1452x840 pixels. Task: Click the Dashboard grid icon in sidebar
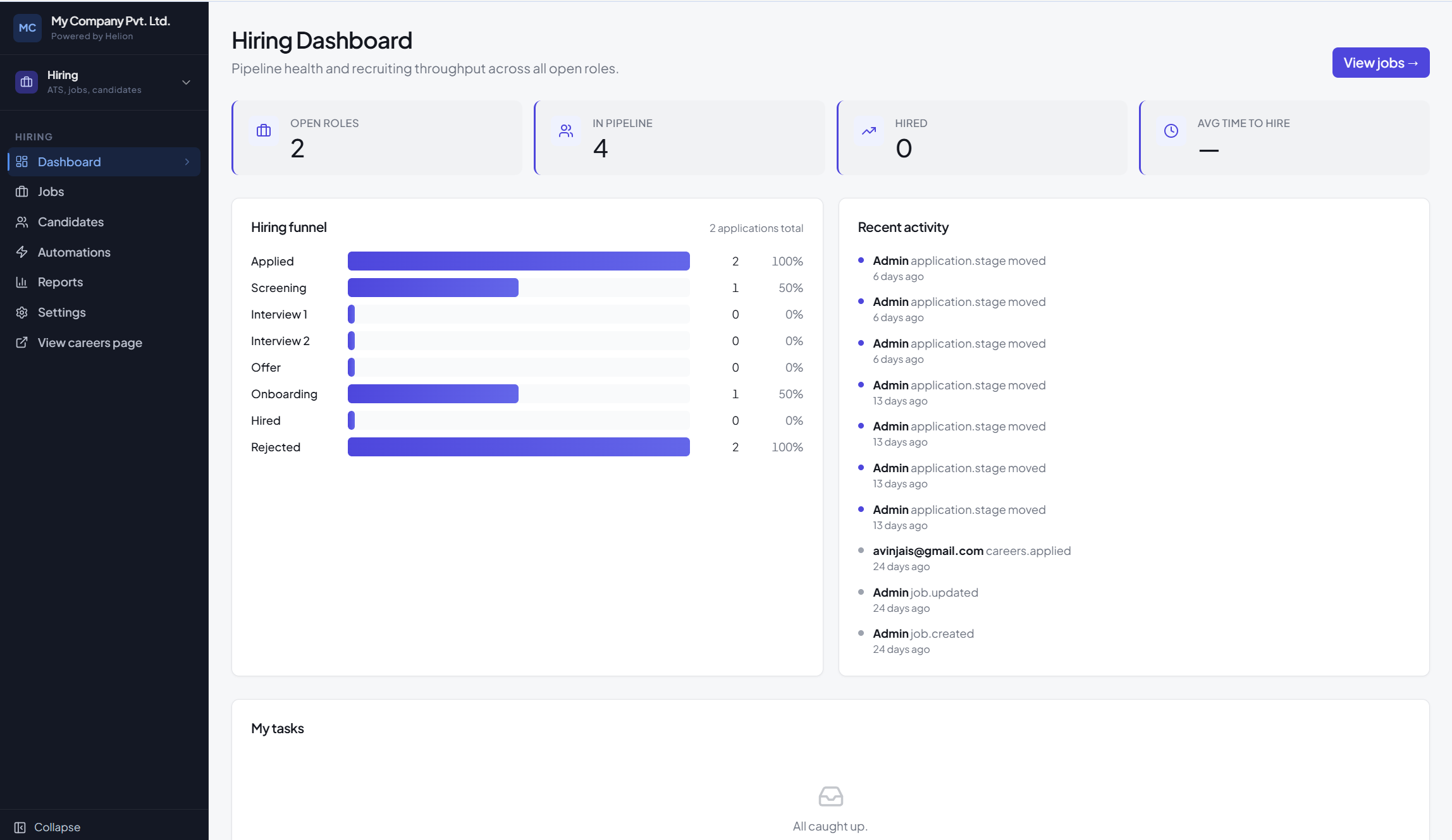click(22, 162)
